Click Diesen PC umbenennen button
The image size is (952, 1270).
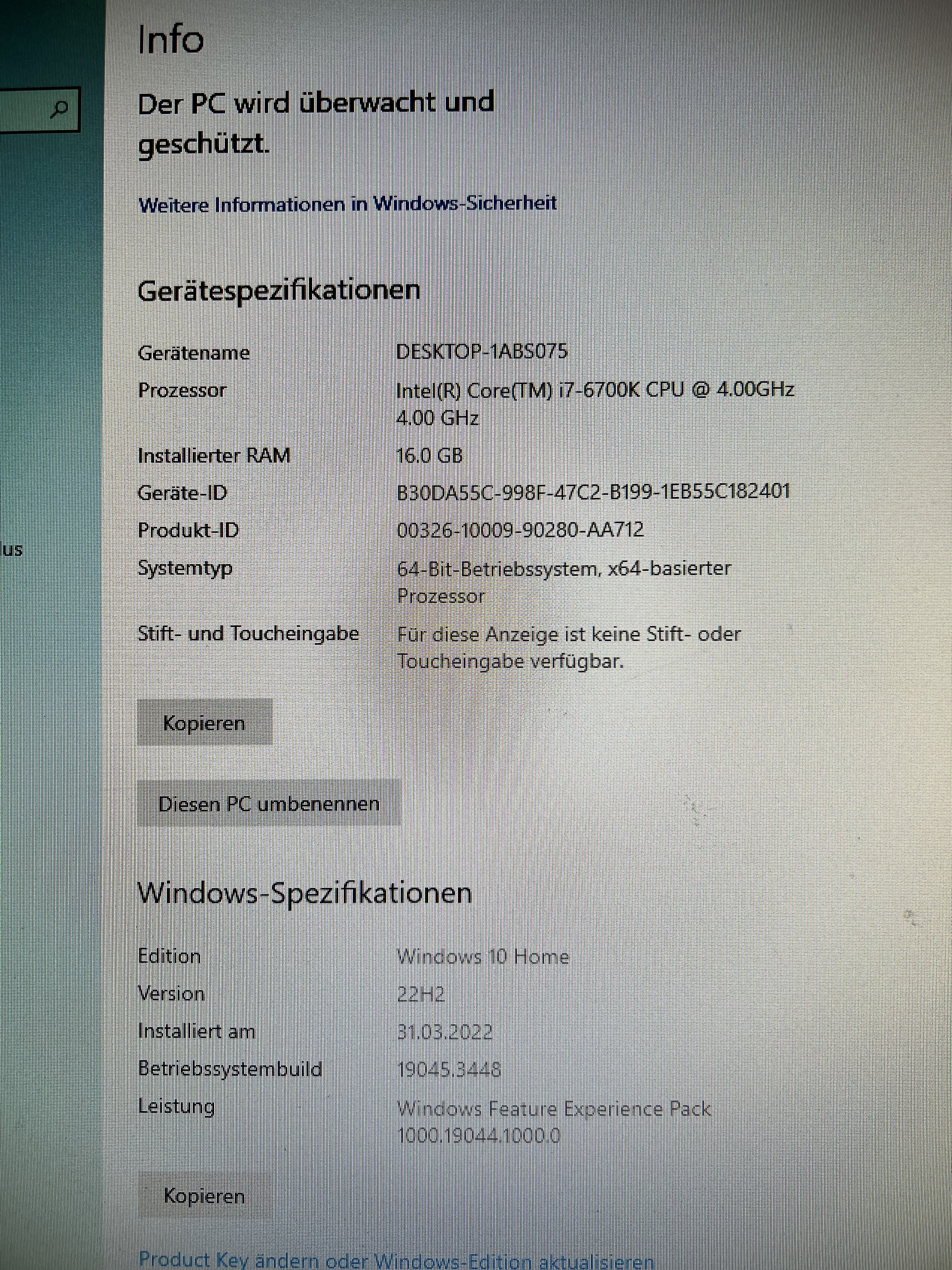click(269, 803)
